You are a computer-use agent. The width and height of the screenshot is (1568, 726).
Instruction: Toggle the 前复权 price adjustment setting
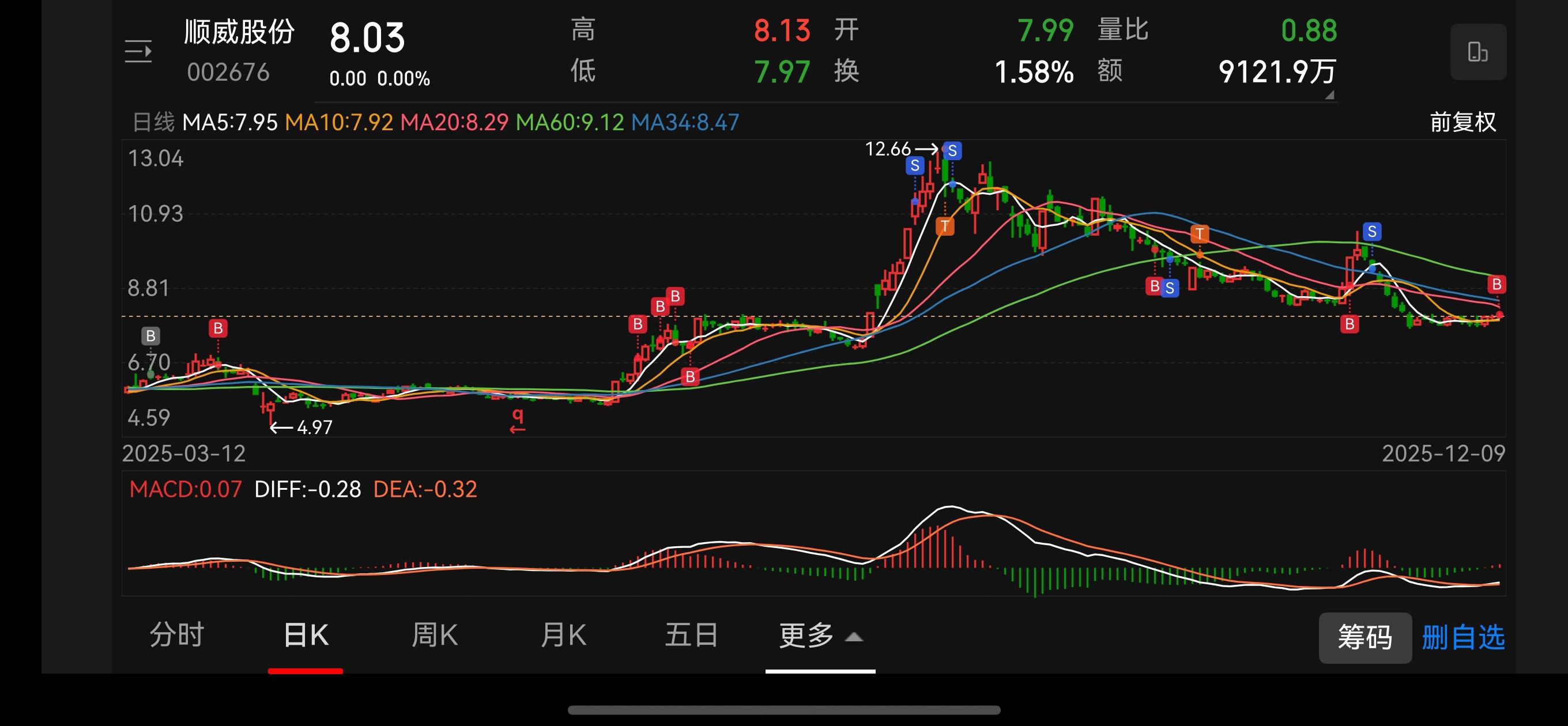coord(1463,122)
